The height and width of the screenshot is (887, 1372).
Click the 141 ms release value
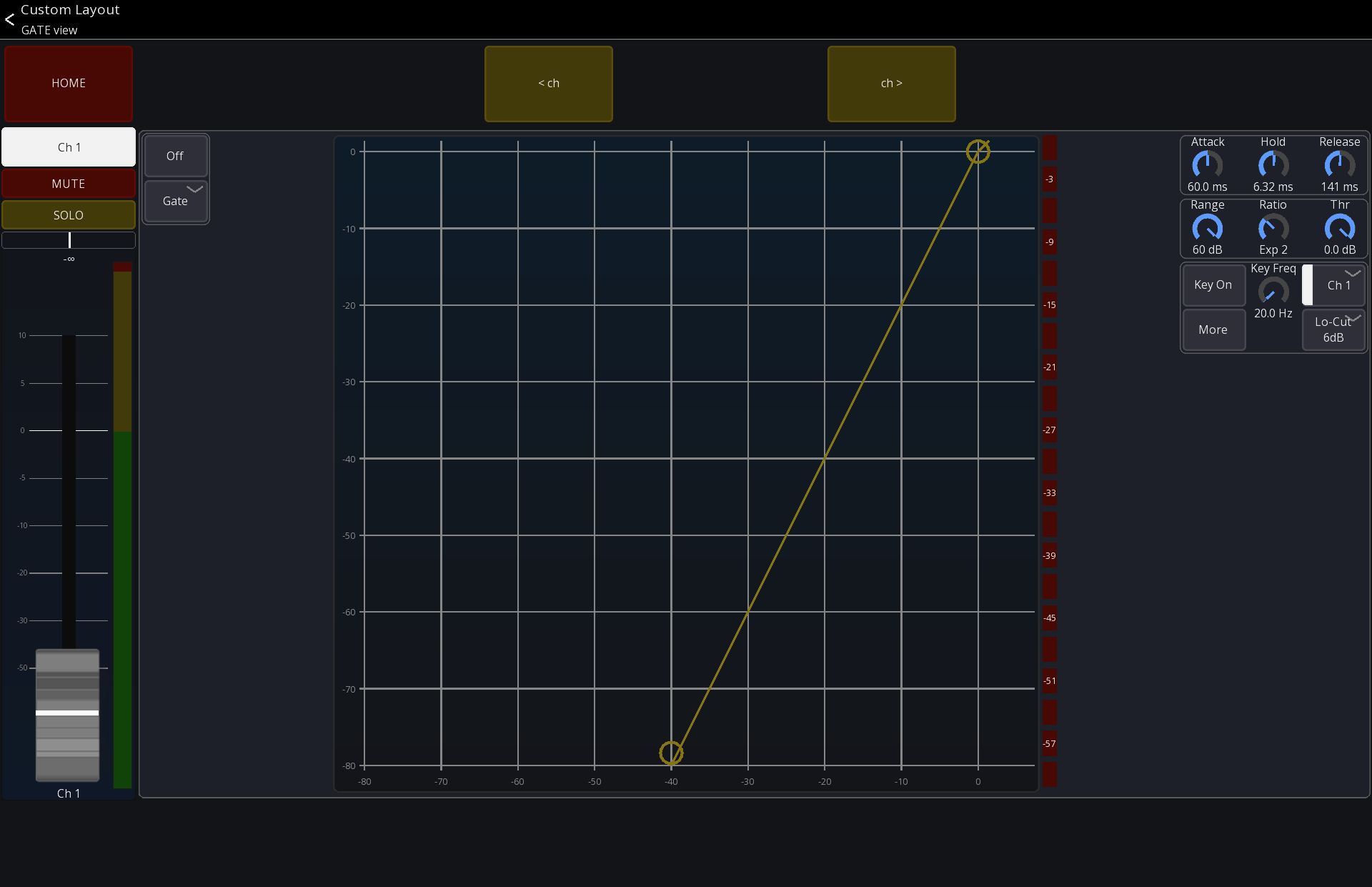pos(1339,187)
